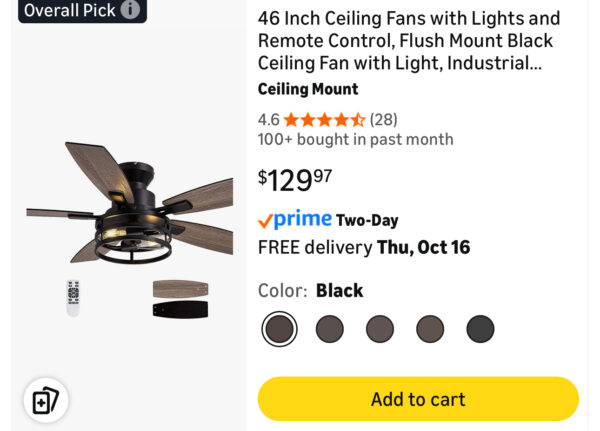Image resolution: width=600 pixels, height=431 pixels.
Task: Select the fourth color swatch
Action: tap(430, 328)
